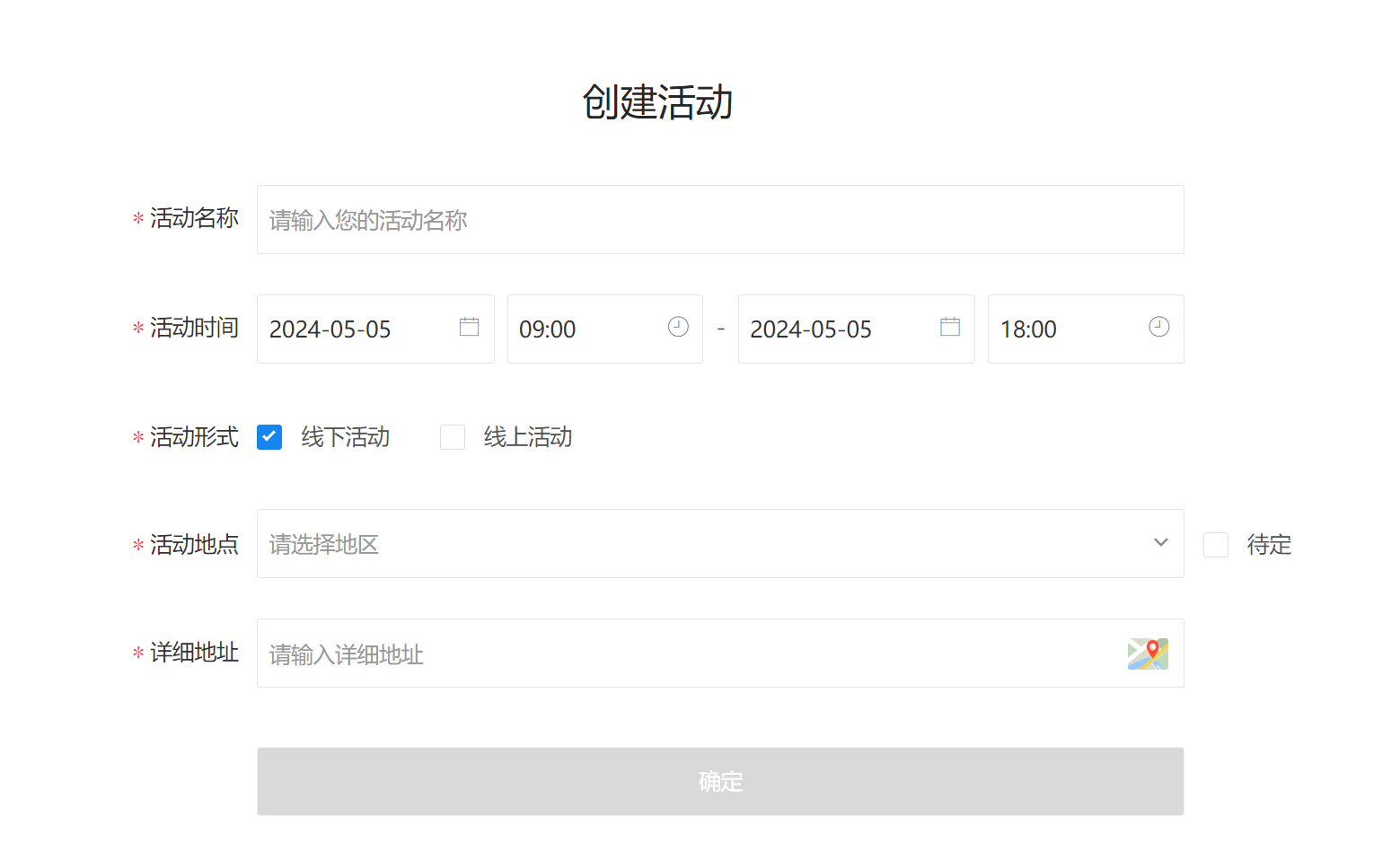The height and width of the screenshot is (851, 1400).
Task: Click the 待定 label text
Action: 1270,545
